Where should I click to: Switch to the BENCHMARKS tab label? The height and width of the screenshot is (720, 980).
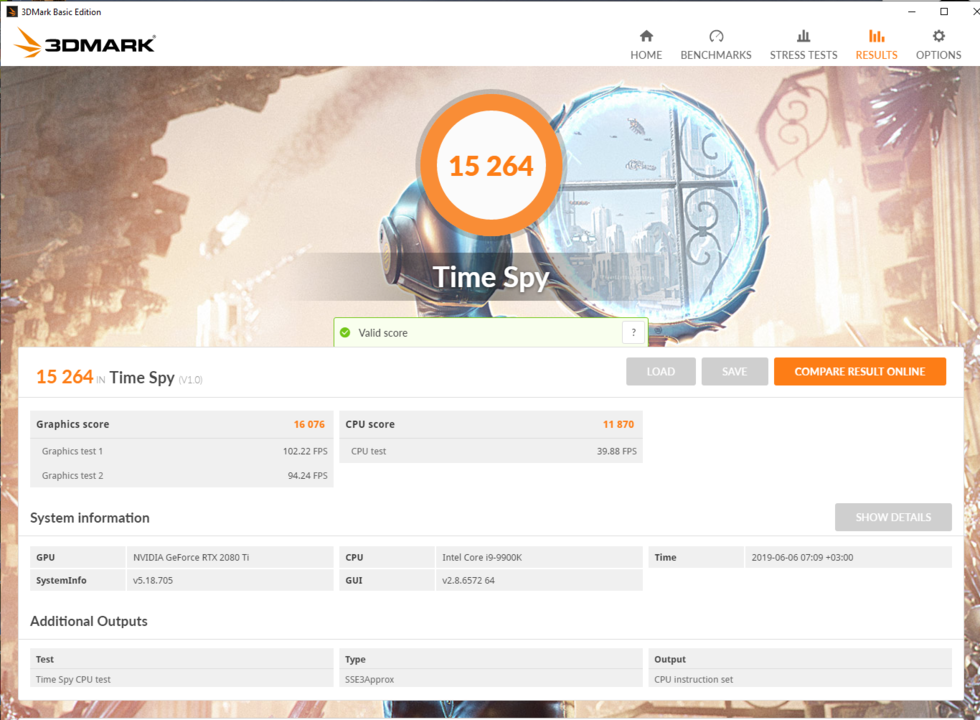point(716,55)
